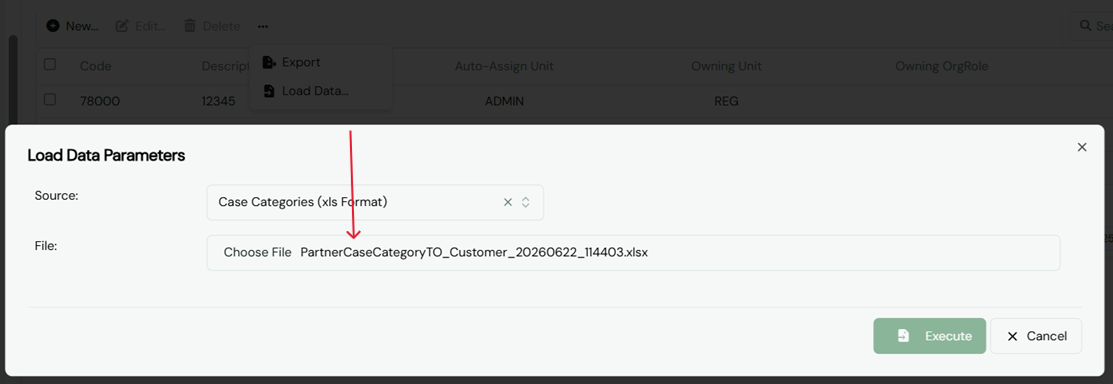
Task: Clear the Case Categories source selection
Action: [508, 202]
